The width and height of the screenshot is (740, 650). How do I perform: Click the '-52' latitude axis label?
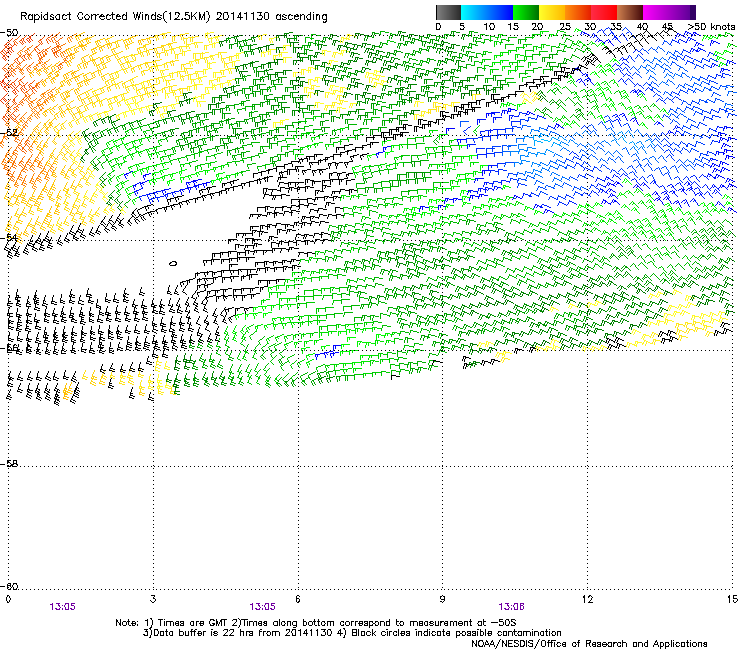pyautogui.click(x=9, y=133)
